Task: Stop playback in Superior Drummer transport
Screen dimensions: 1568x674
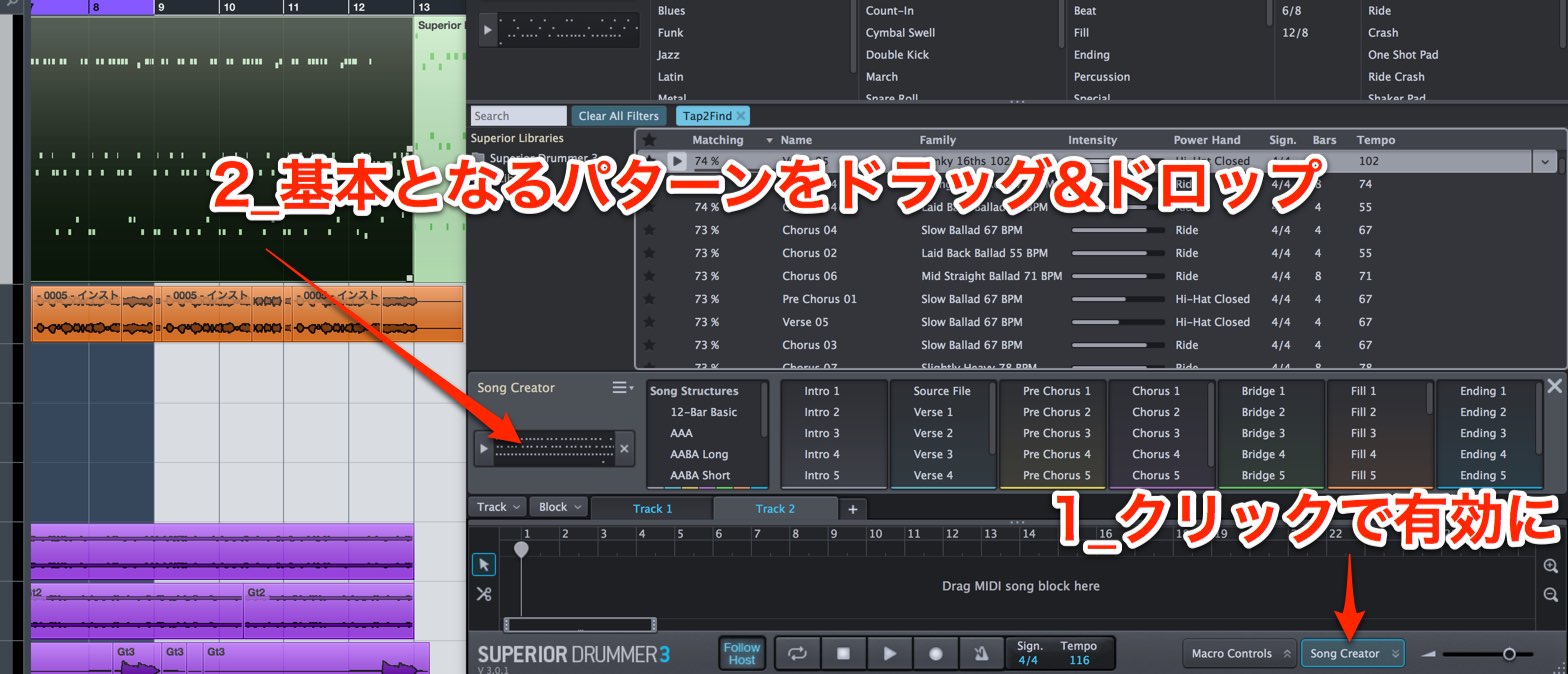Action: pos(843,653)
